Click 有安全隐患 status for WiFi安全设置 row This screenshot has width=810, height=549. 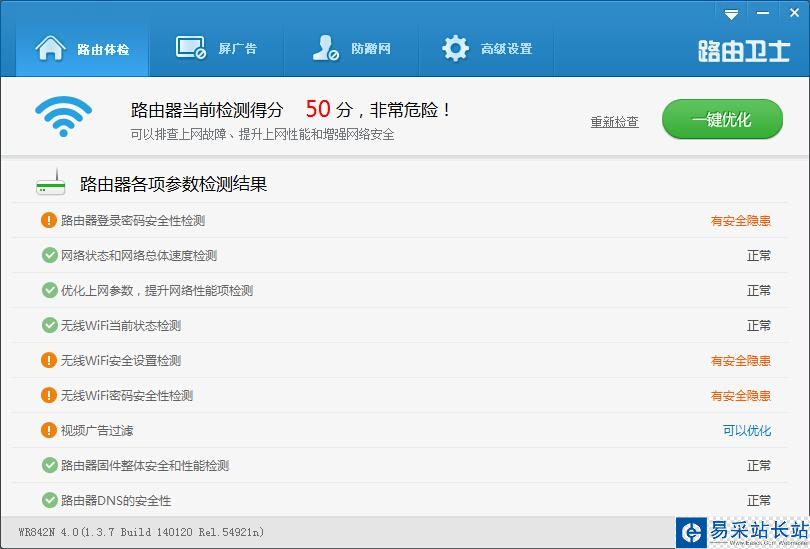[x=741, y=361]
